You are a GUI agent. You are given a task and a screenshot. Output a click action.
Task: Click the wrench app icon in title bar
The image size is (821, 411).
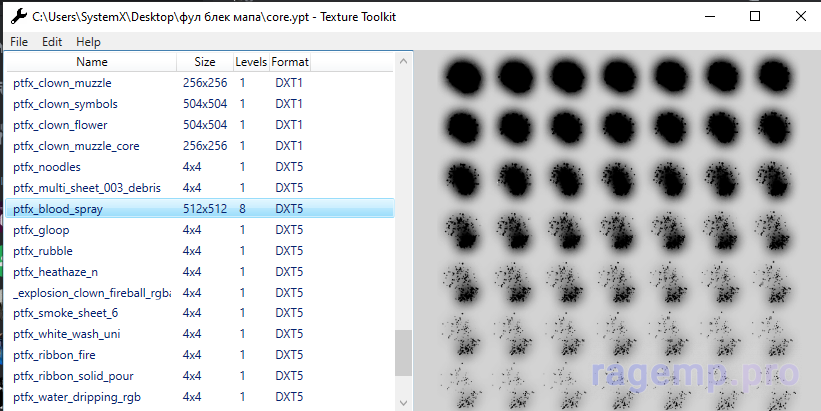click(17, 16)
